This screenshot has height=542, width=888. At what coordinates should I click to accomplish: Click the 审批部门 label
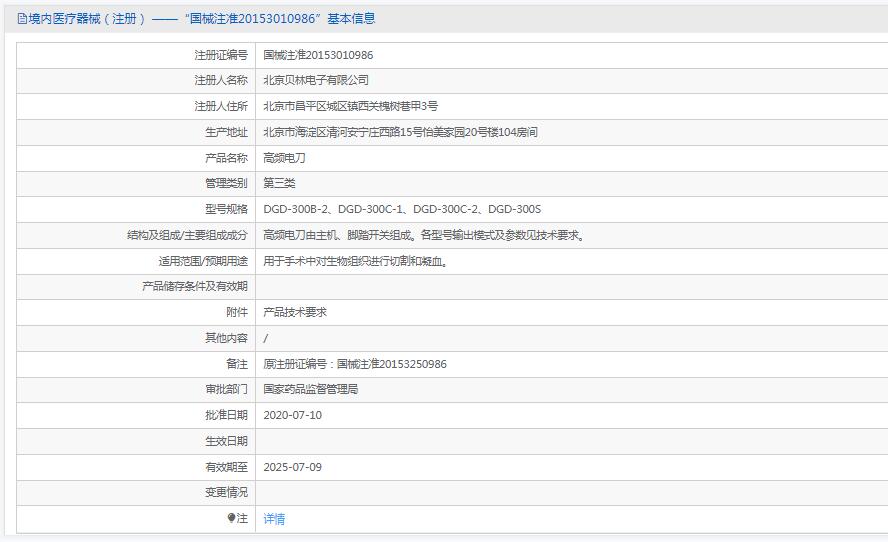[227, 389]
